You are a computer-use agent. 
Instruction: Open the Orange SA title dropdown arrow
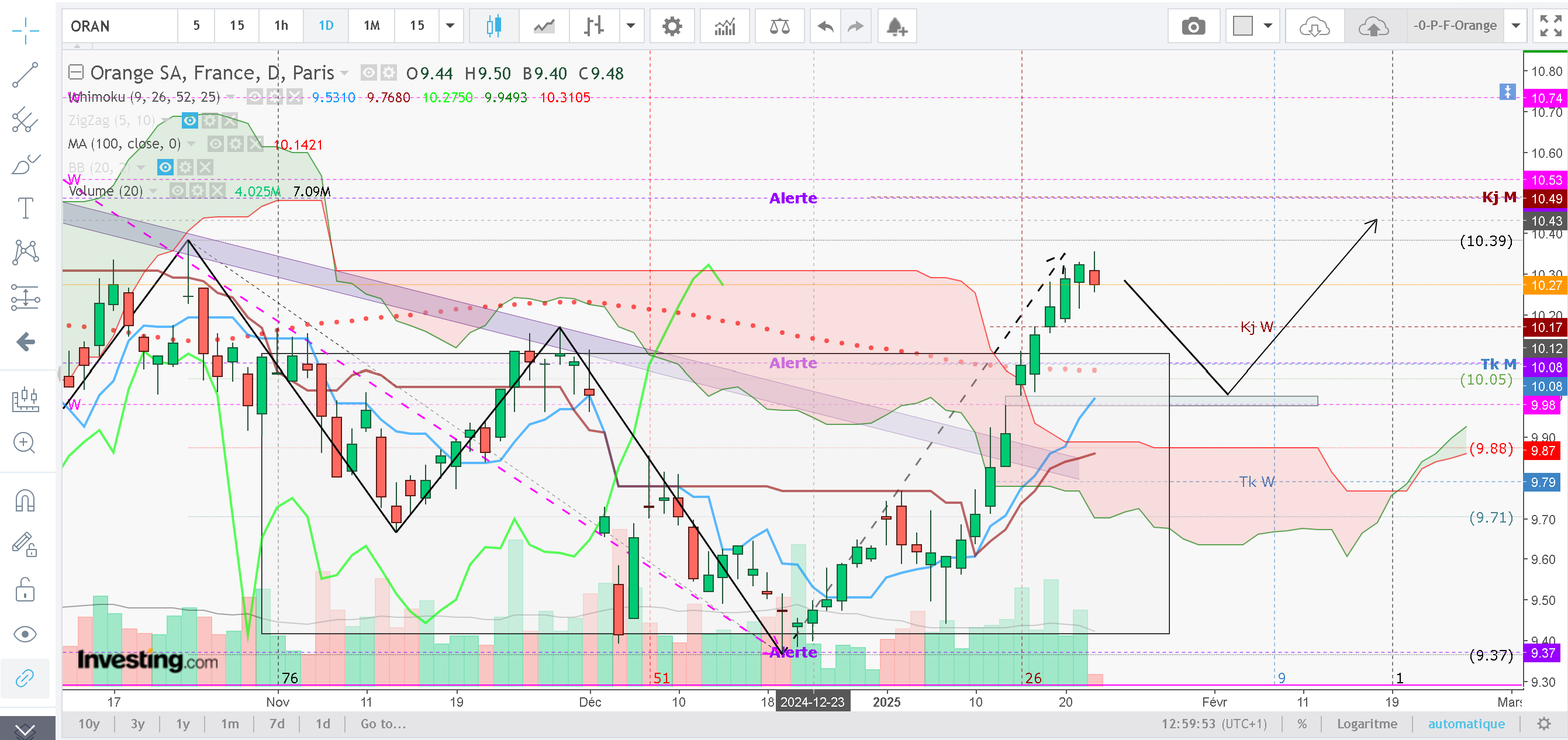(344, 74)
